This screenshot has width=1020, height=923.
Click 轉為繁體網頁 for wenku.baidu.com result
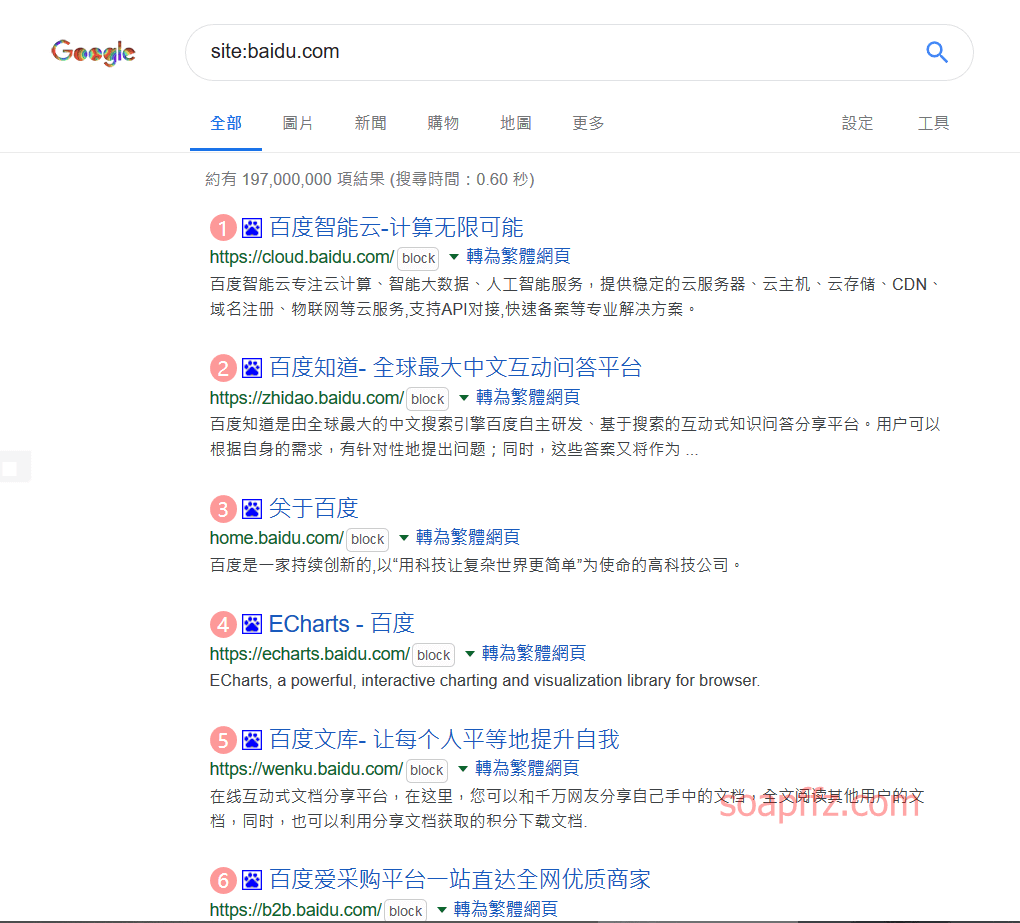point(527,769)
